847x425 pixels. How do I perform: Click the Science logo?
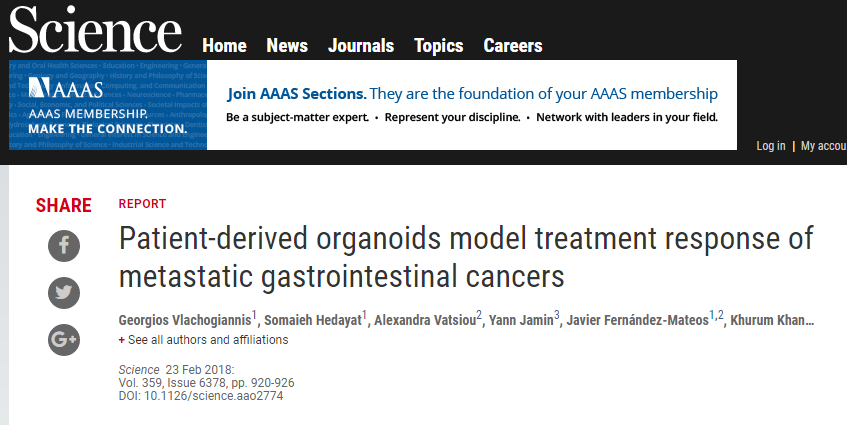click(96, 32)
